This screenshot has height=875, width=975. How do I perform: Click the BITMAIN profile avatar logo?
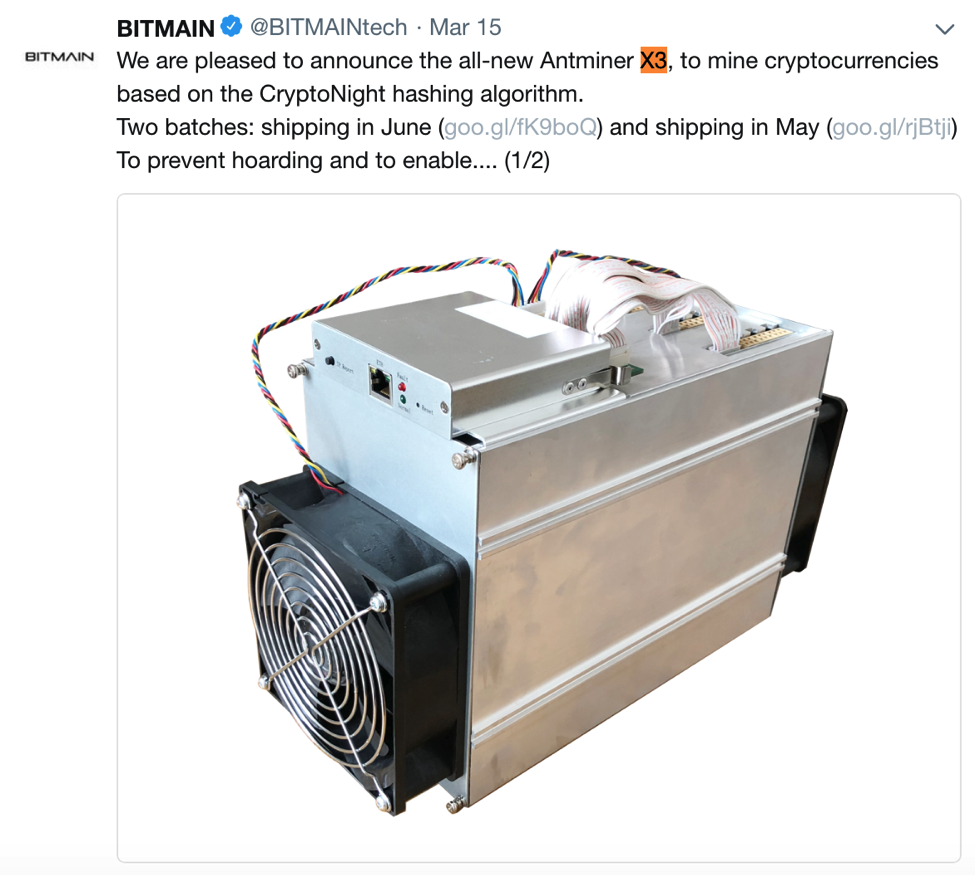[x=59, y=57]
